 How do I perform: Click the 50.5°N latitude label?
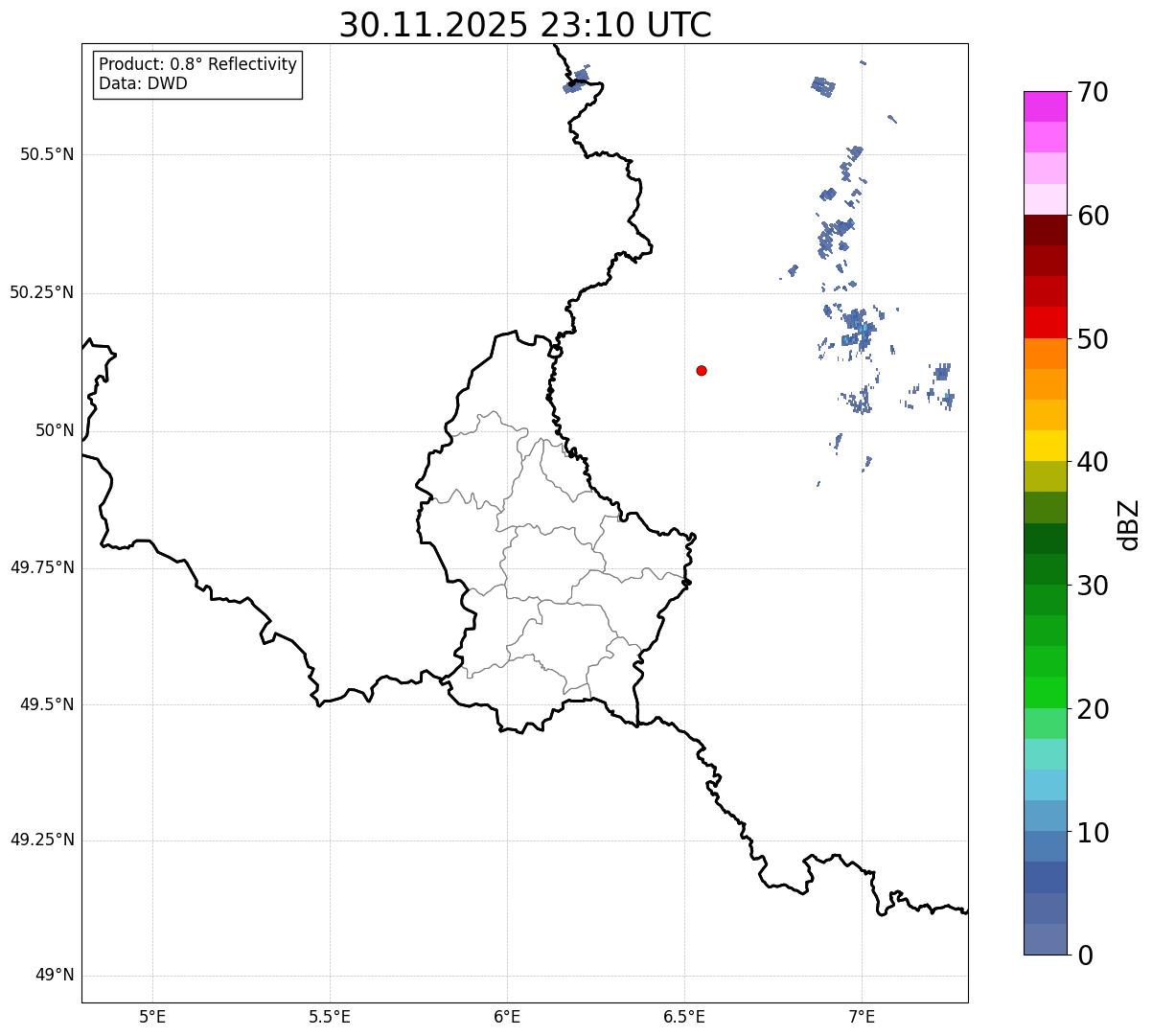tap(47, 154)
